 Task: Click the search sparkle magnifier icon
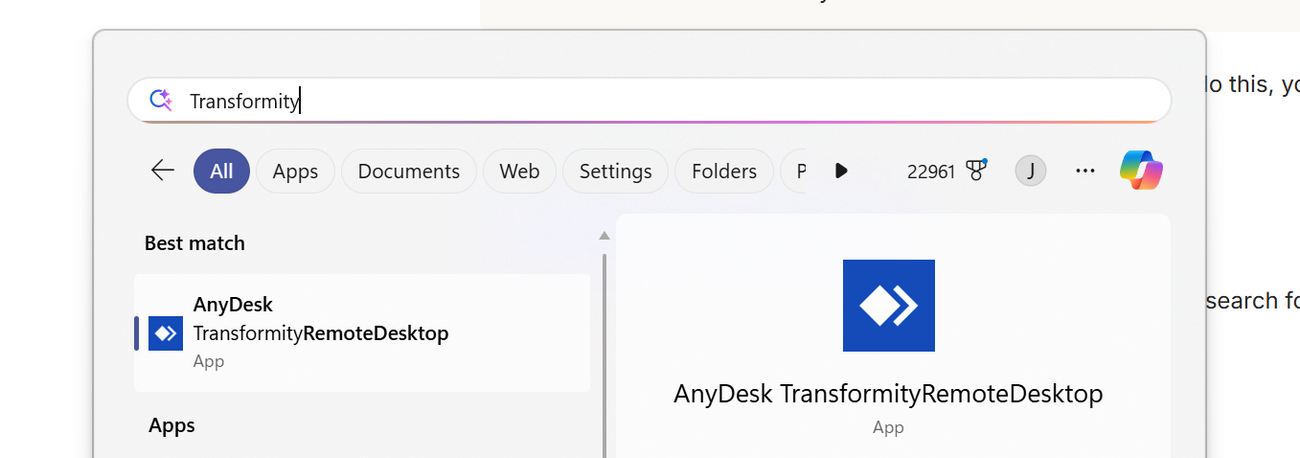click(161, 100)
